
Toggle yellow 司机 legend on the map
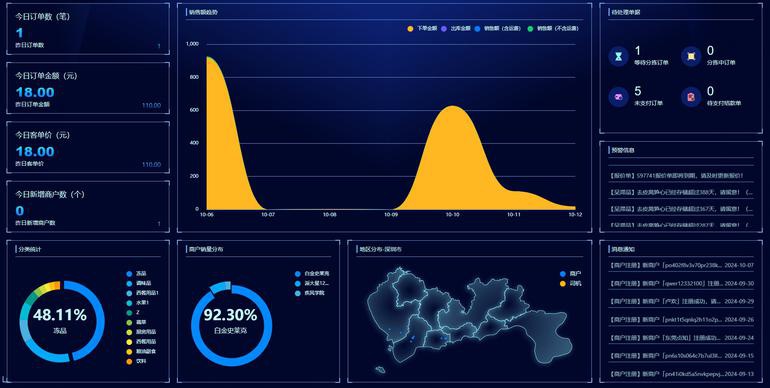pyautogui.click(x=571, y=283)
